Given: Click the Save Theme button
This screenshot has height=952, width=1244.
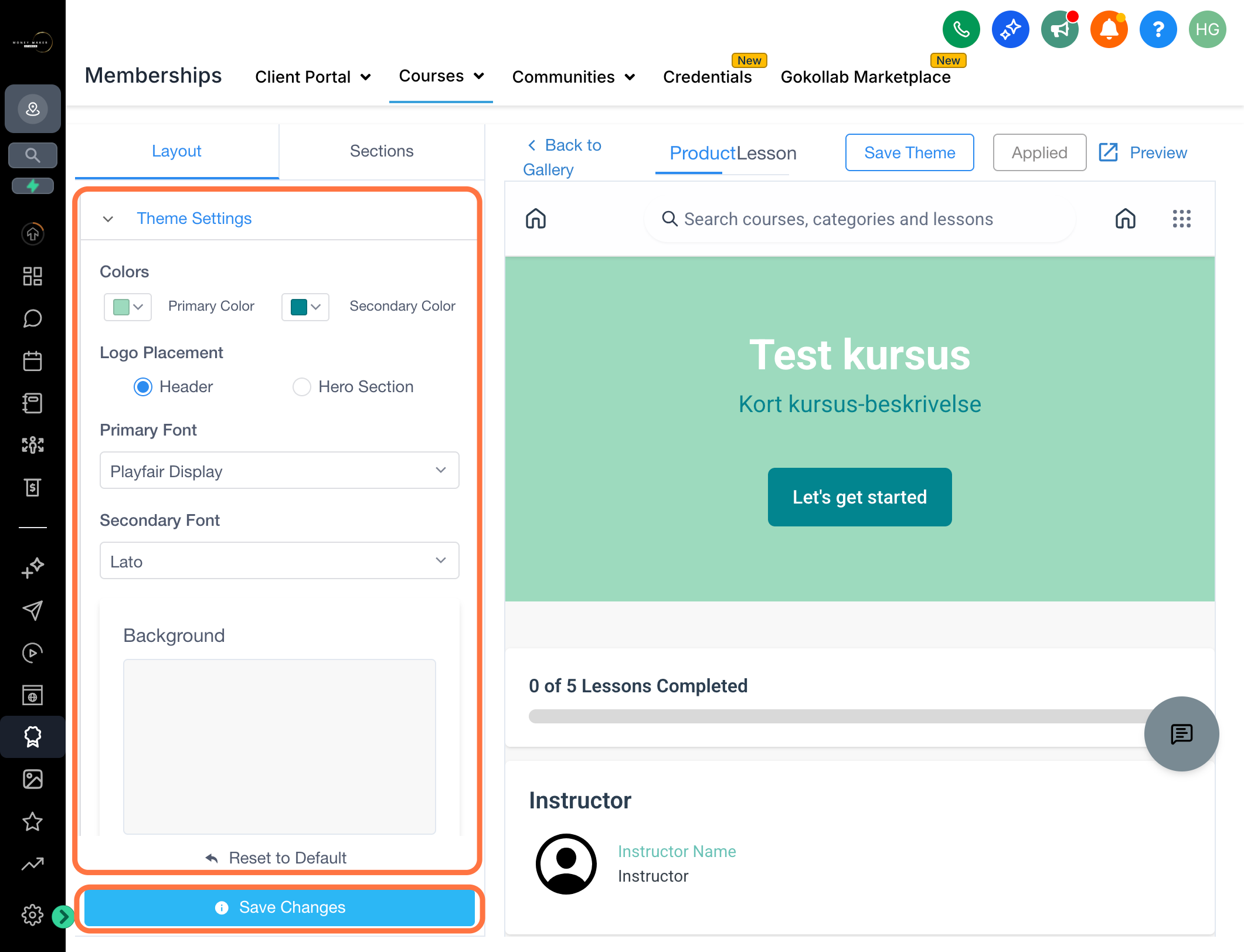Looking at the screenshot, I should (909, 152).
